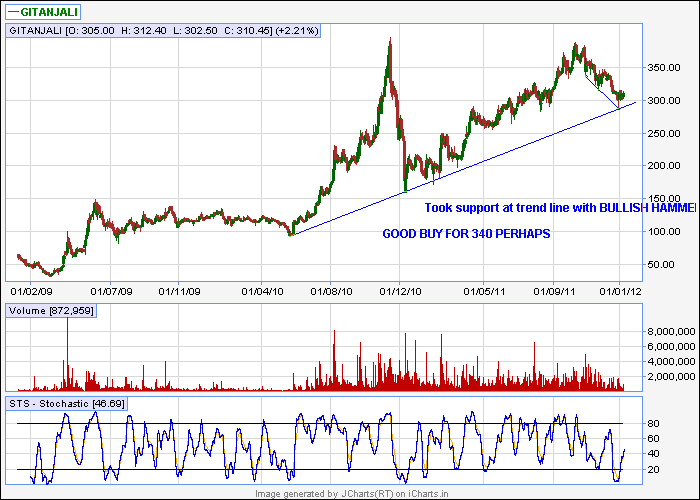The width and height of the screenshot is (700, 500).
Task: Click the 6,000,000 volume axis label
Action: [671, 347]
